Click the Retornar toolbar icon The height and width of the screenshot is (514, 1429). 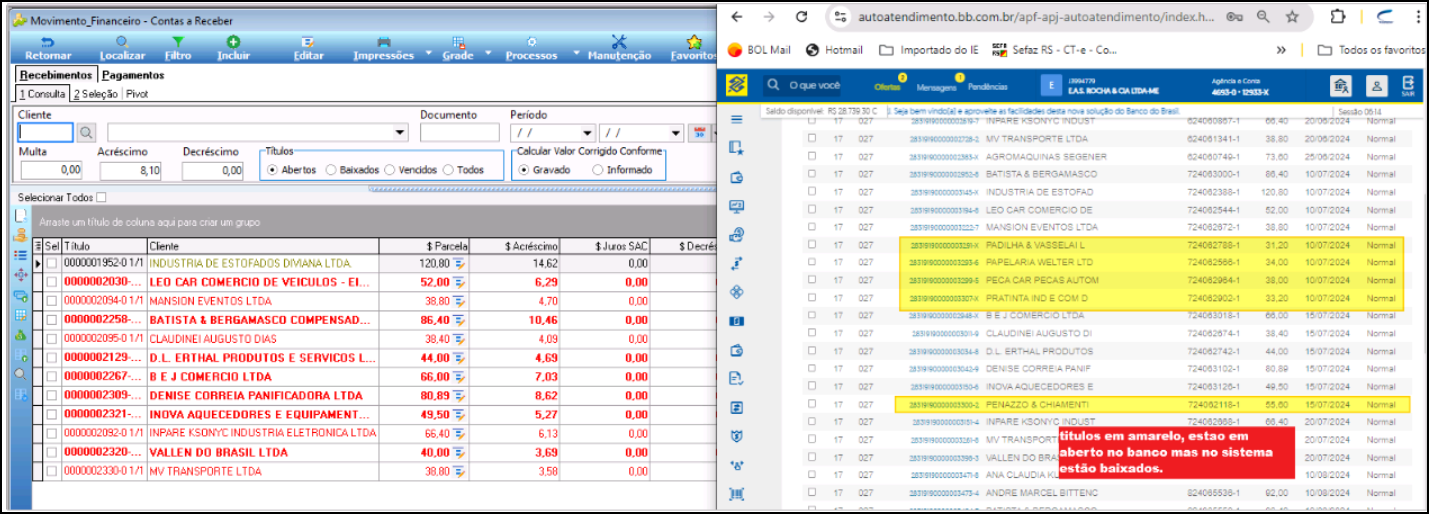click(x=47, y=42)
